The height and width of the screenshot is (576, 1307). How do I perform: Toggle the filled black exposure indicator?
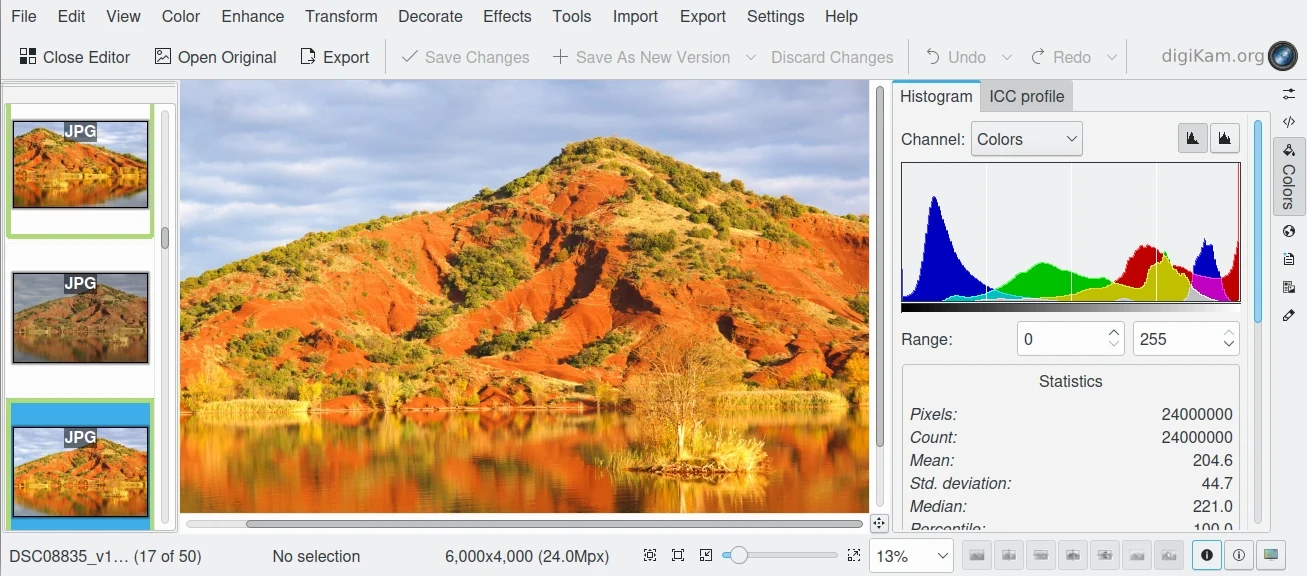1206,555
